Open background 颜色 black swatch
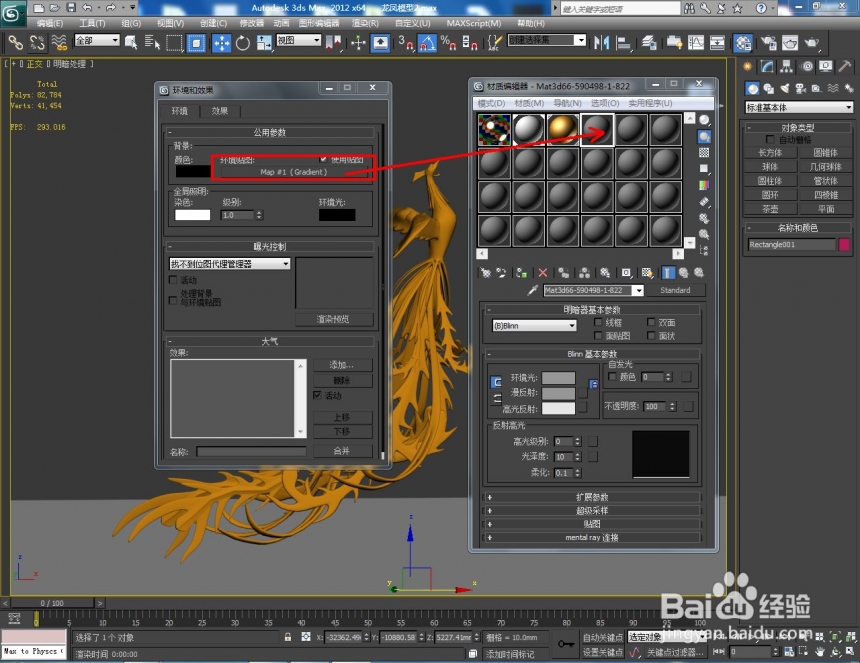Screen dimensions: 860x663 193,172
